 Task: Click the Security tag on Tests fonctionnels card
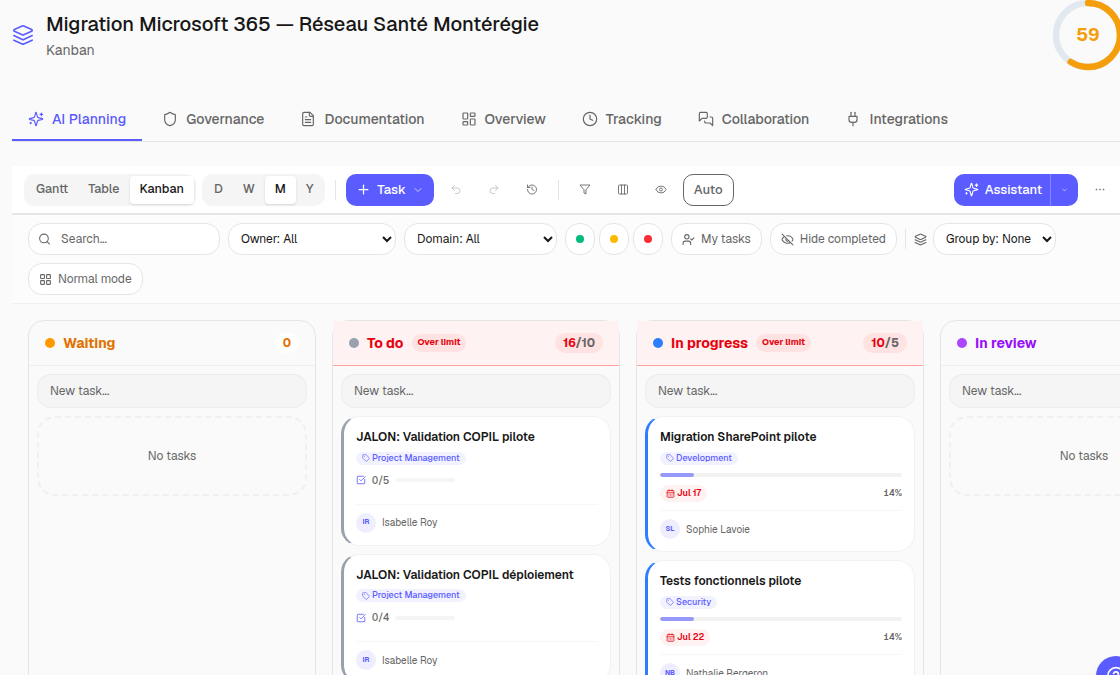[688, 602]
